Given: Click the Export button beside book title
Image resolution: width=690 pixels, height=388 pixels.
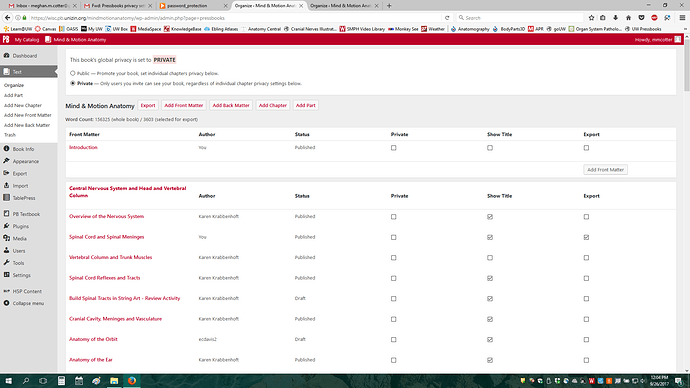Looking at the screenshot, I should (148, 106).
